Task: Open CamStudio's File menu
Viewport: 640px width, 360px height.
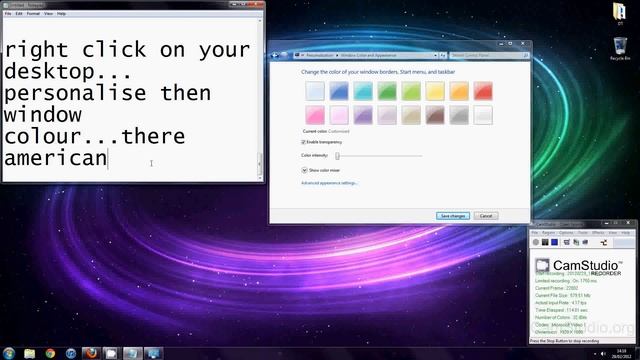Action: [x=534, y=233]
